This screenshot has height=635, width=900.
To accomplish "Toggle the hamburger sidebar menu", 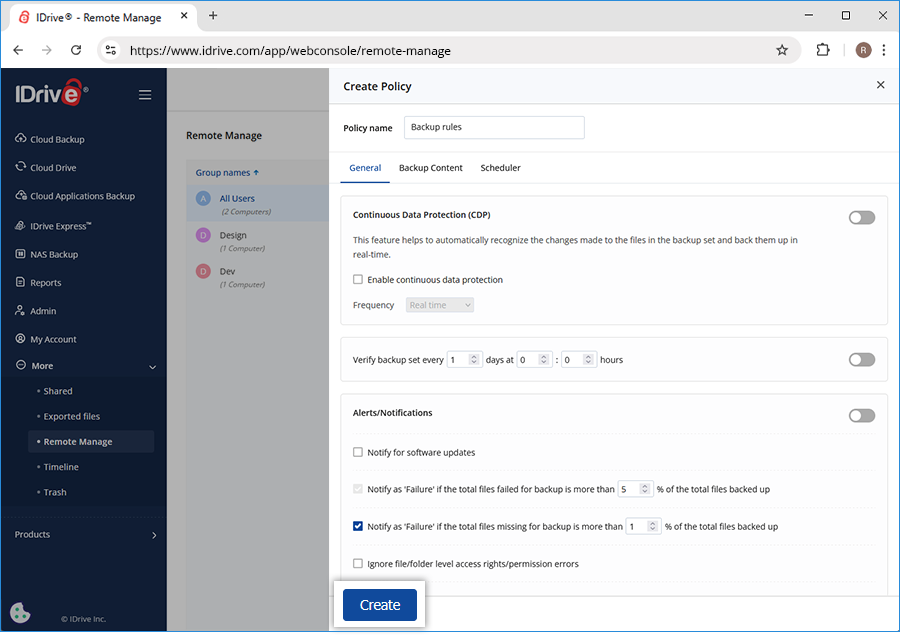I will pos(145,95).
